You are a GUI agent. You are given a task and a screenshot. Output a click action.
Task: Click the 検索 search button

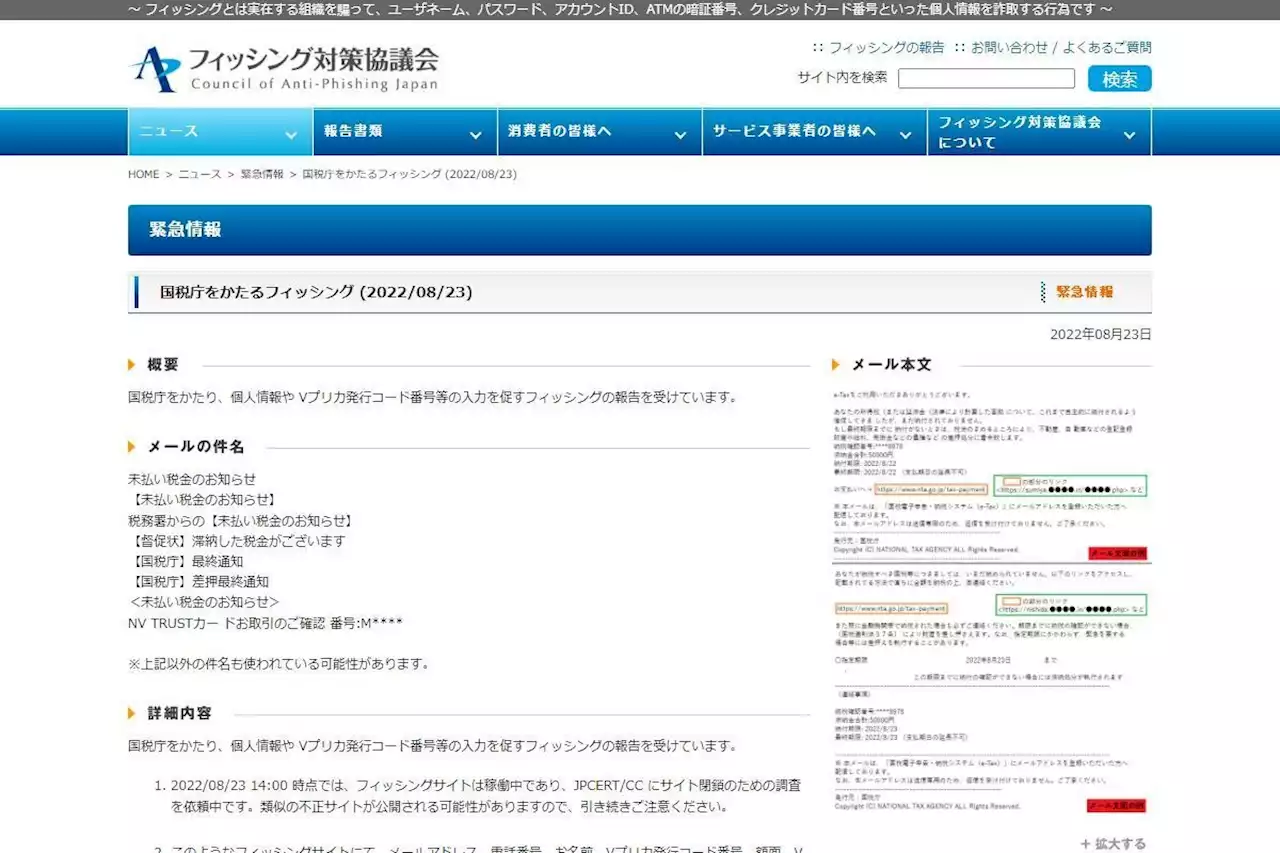1120,79
